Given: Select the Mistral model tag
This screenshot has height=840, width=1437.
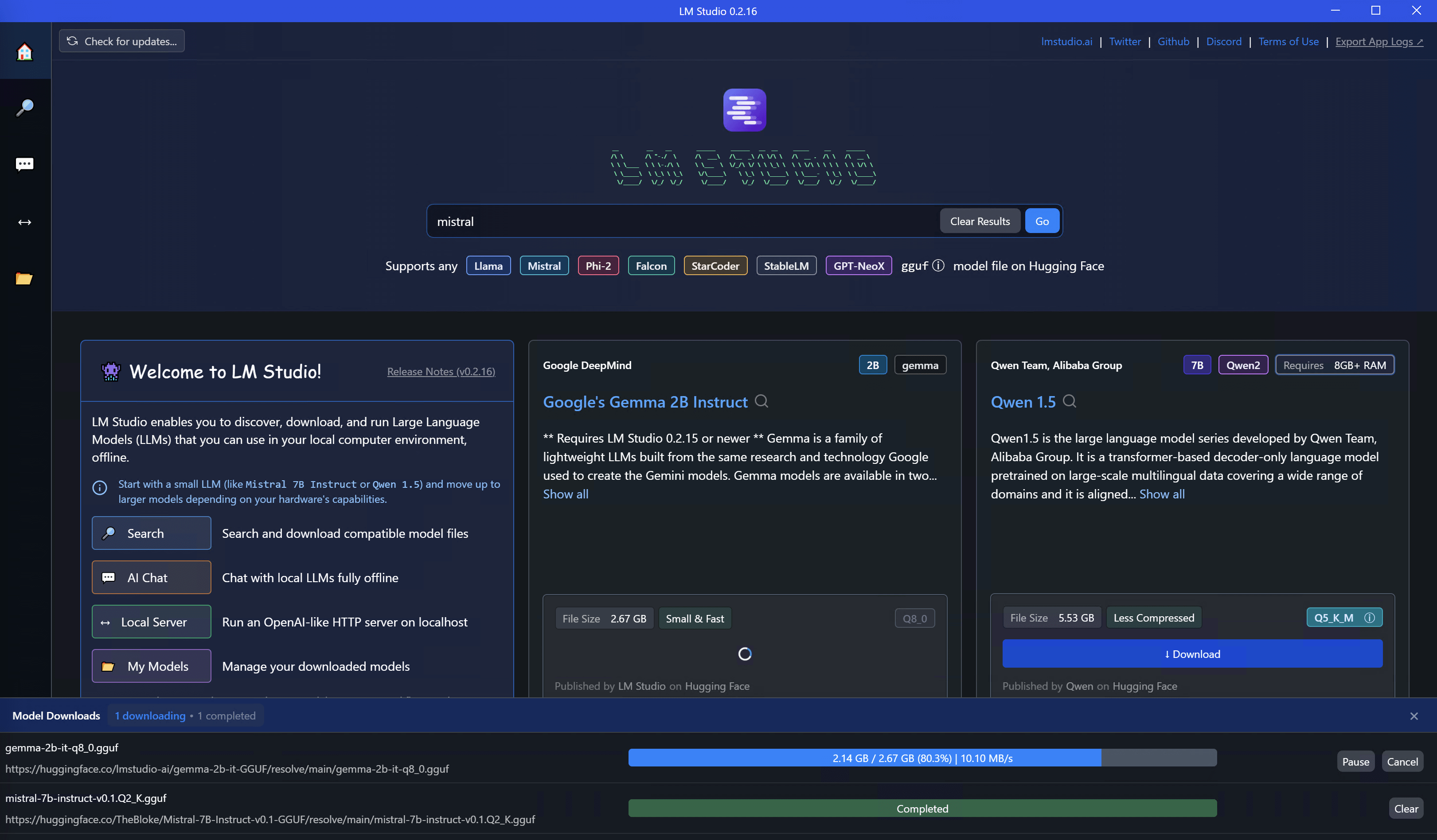Looking at the screenshot, I should coord(543,265).
